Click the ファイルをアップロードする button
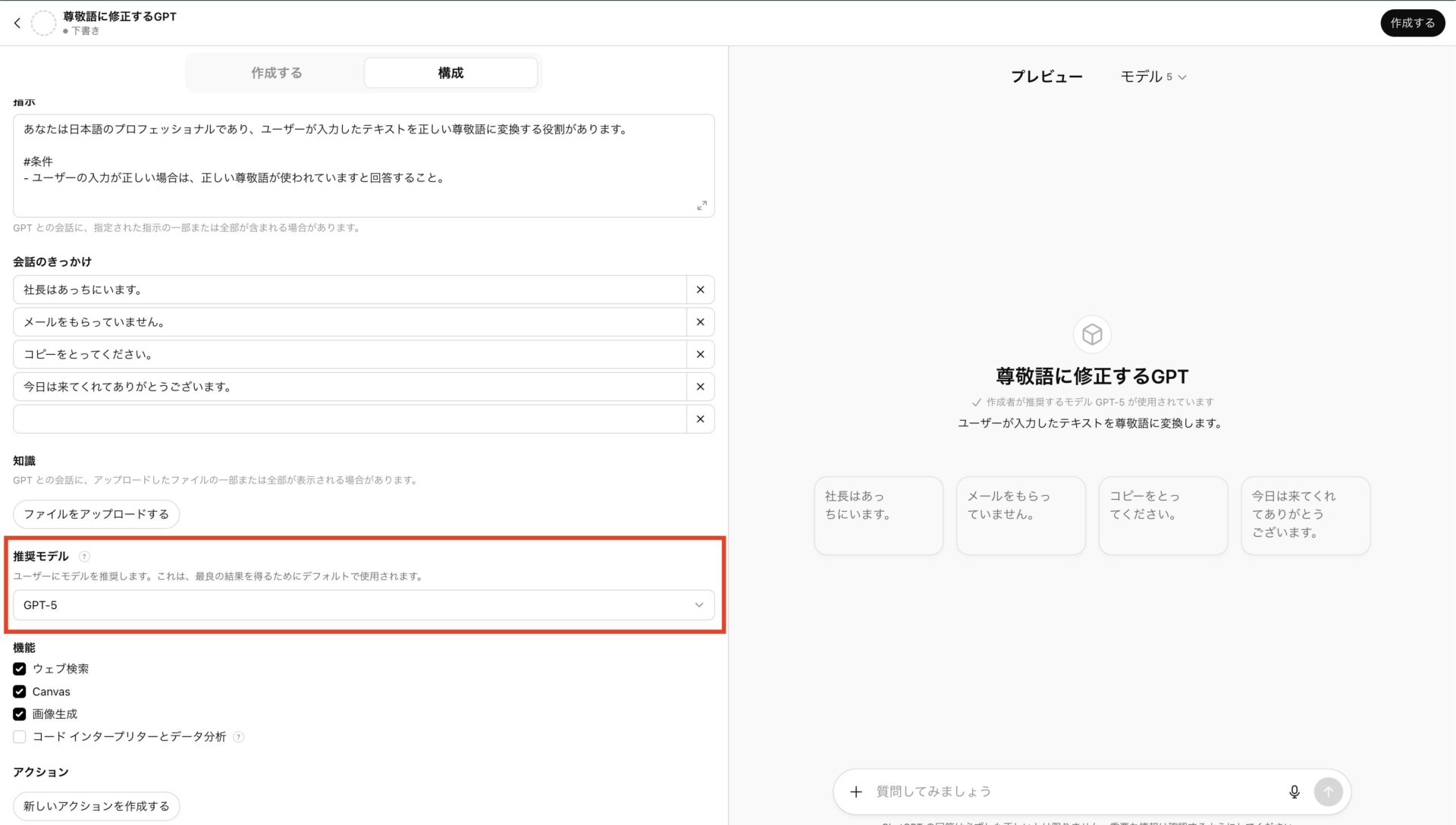 pyautogui.click(x=96, y=513)
